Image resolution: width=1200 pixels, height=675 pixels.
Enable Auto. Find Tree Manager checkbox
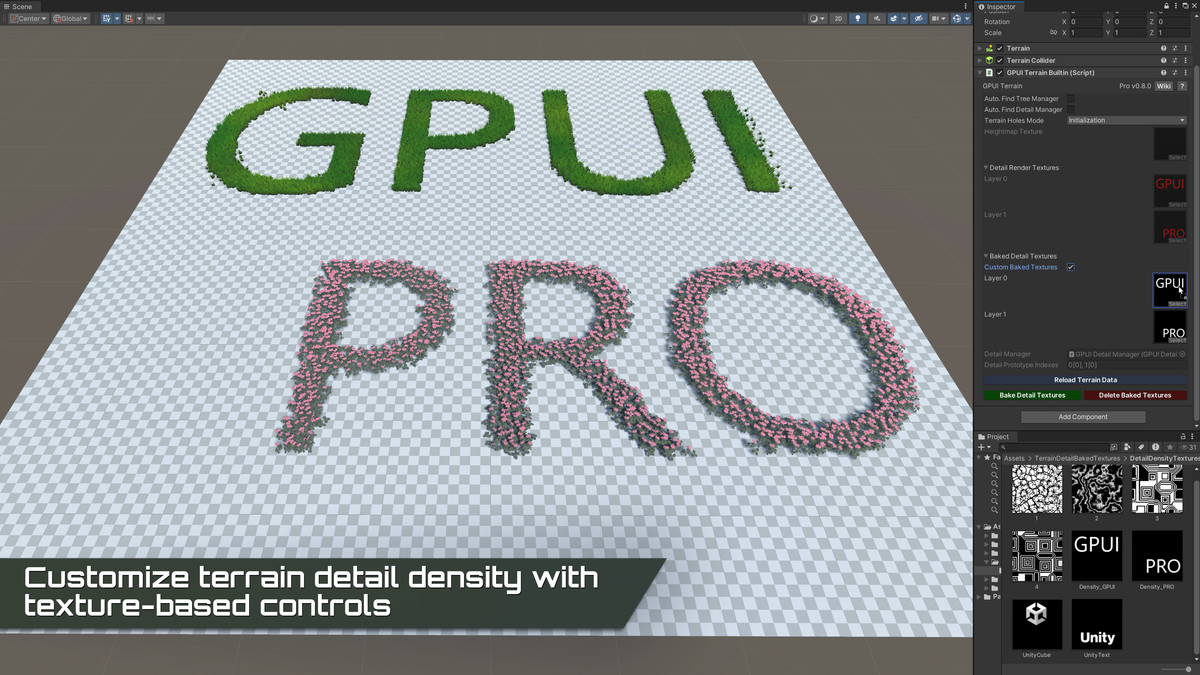coord(1070,99)
